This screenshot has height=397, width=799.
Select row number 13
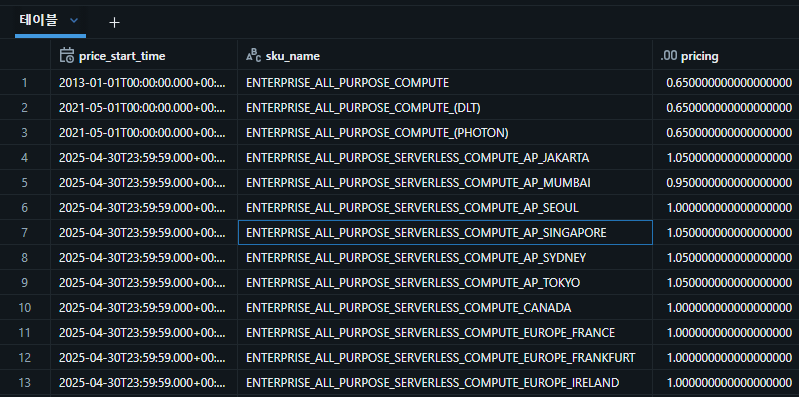tap(25, 382)
